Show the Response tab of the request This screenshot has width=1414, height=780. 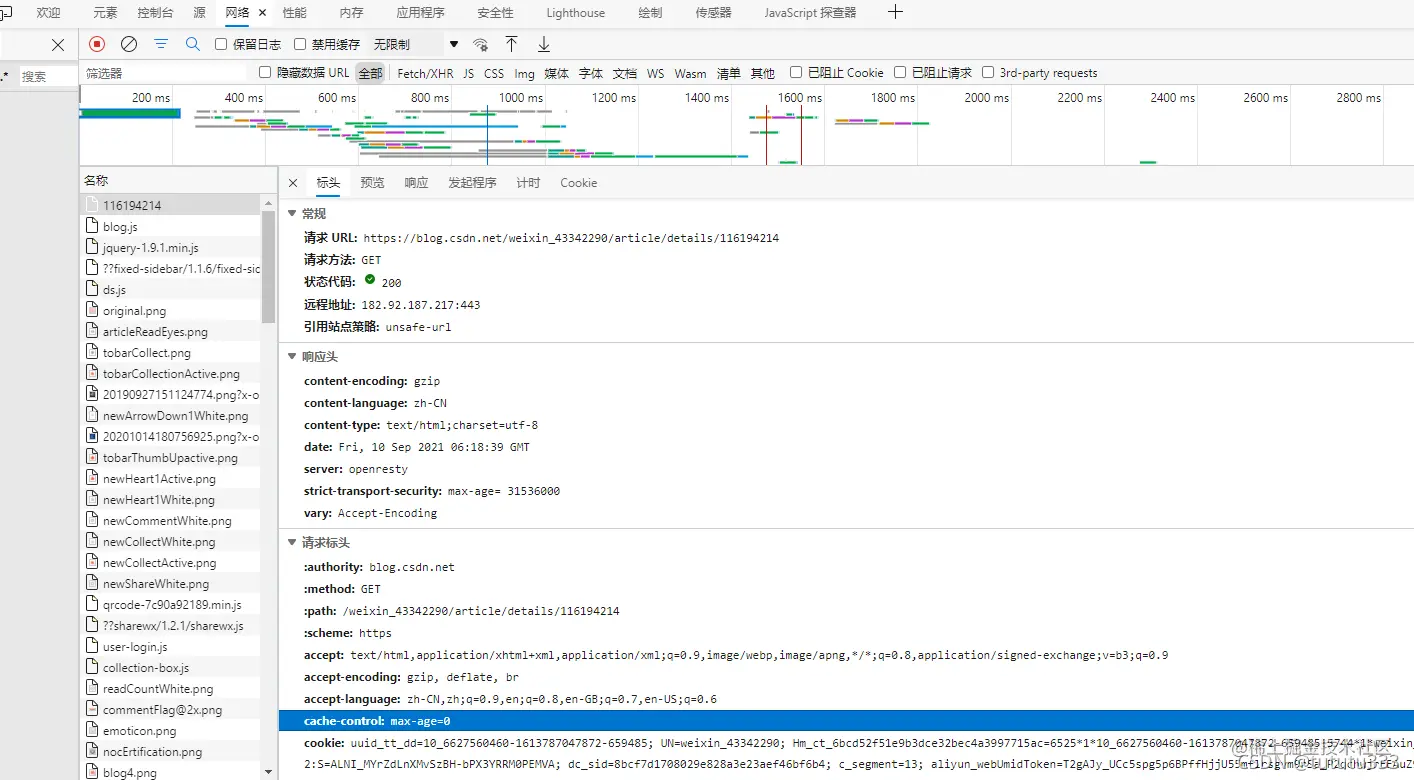(416, 183)
